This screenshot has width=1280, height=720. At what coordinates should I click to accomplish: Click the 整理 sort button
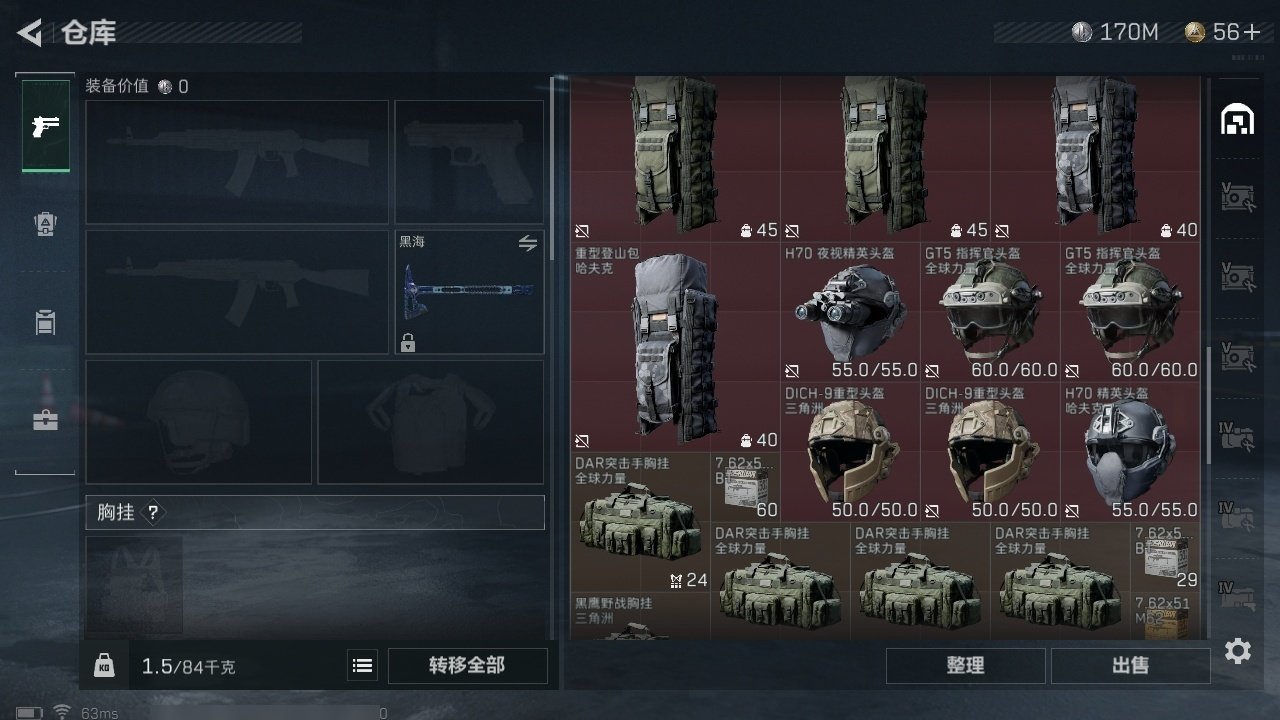click(x=965, y=666)
